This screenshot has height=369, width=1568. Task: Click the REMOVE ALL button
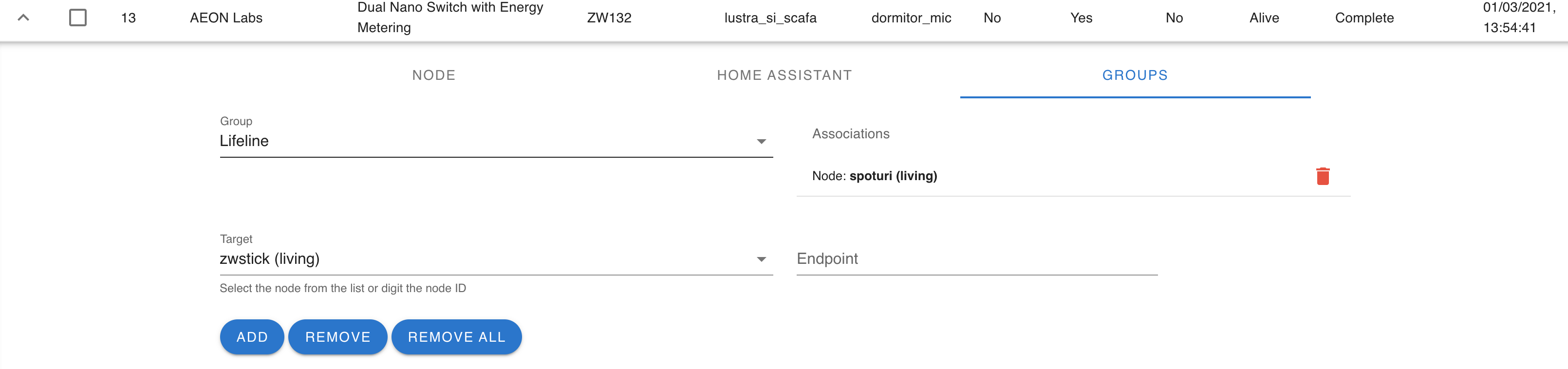457,337
